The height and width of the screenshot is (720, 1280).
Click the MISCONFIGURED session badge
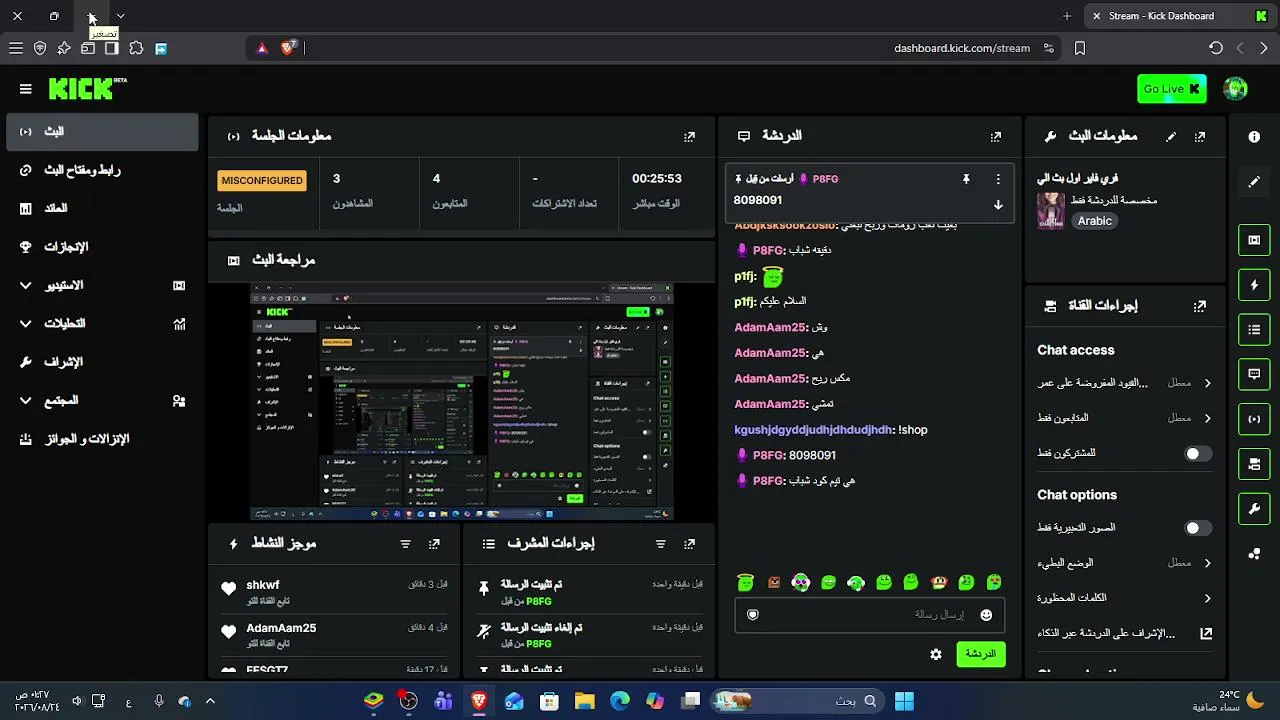[x=262, y=180]
